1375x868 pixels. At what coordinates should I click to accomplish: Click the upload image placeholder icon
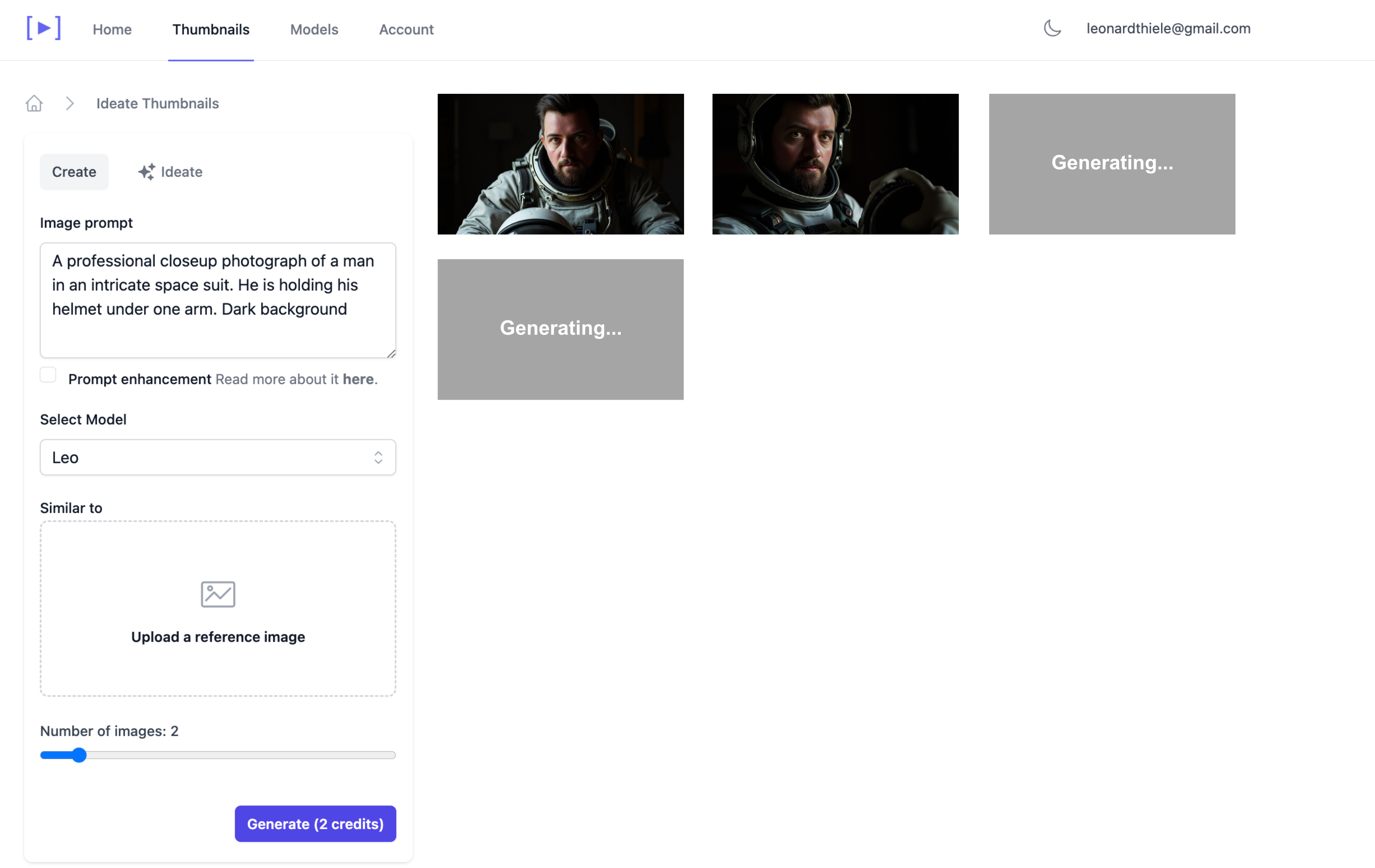(x=218, y=594)
